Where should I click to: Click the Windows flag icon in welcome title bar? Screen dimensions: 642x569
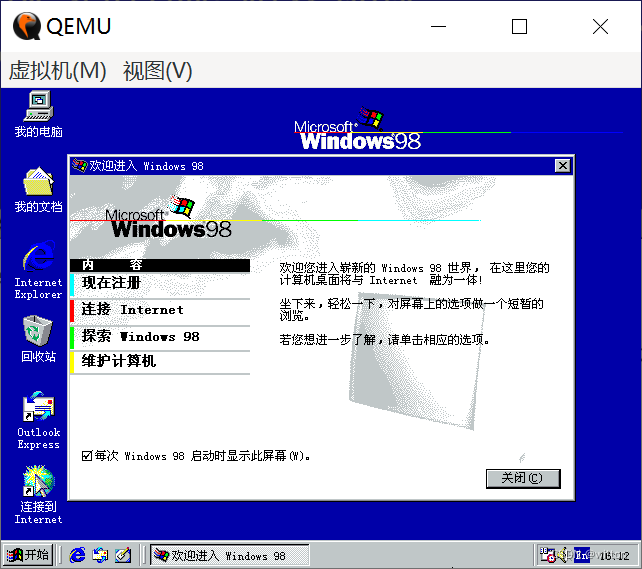(80, 166)
